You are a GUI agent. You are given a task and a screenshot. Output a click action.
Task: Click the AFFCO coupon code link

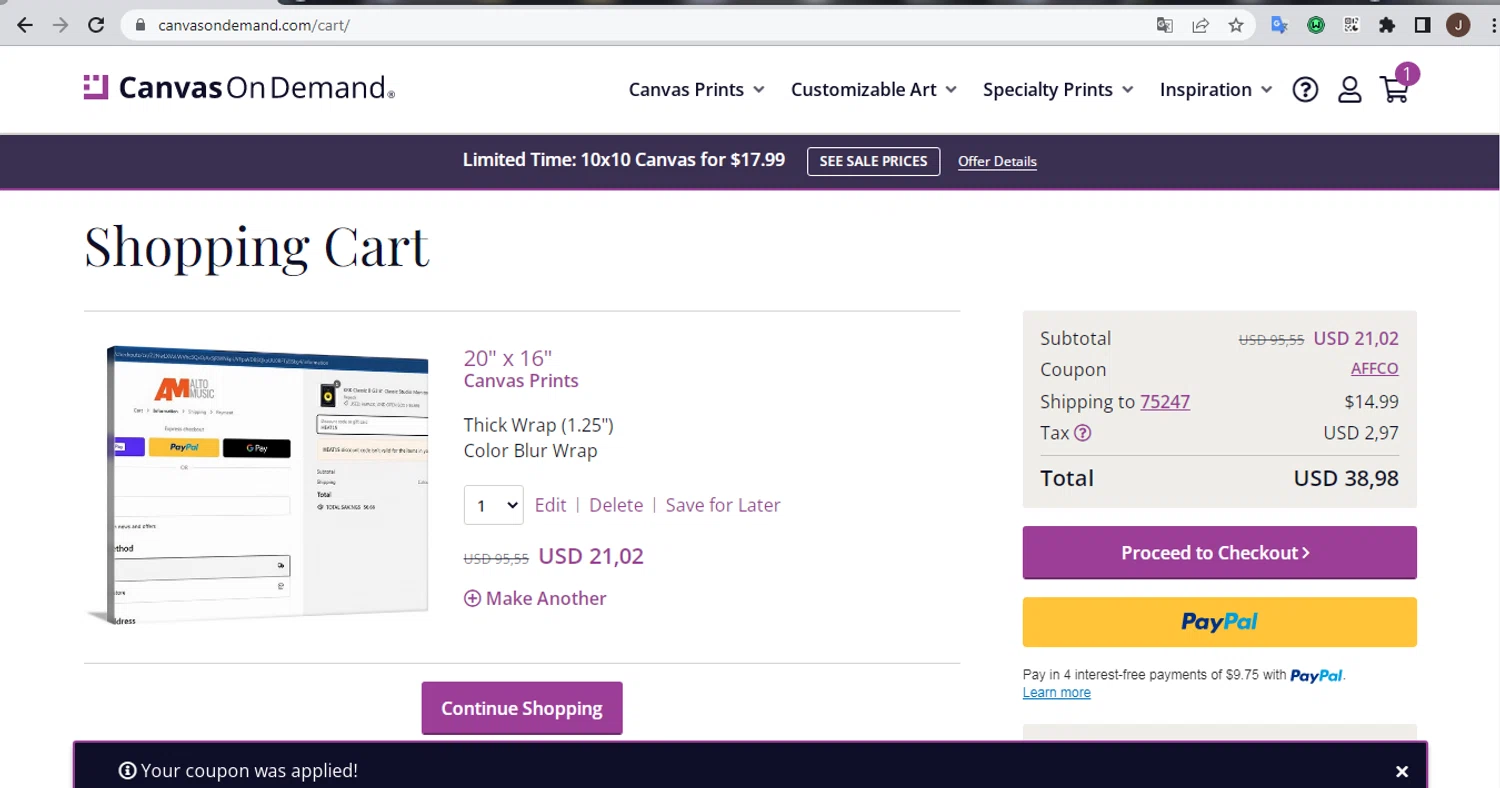coord(1374,369)
